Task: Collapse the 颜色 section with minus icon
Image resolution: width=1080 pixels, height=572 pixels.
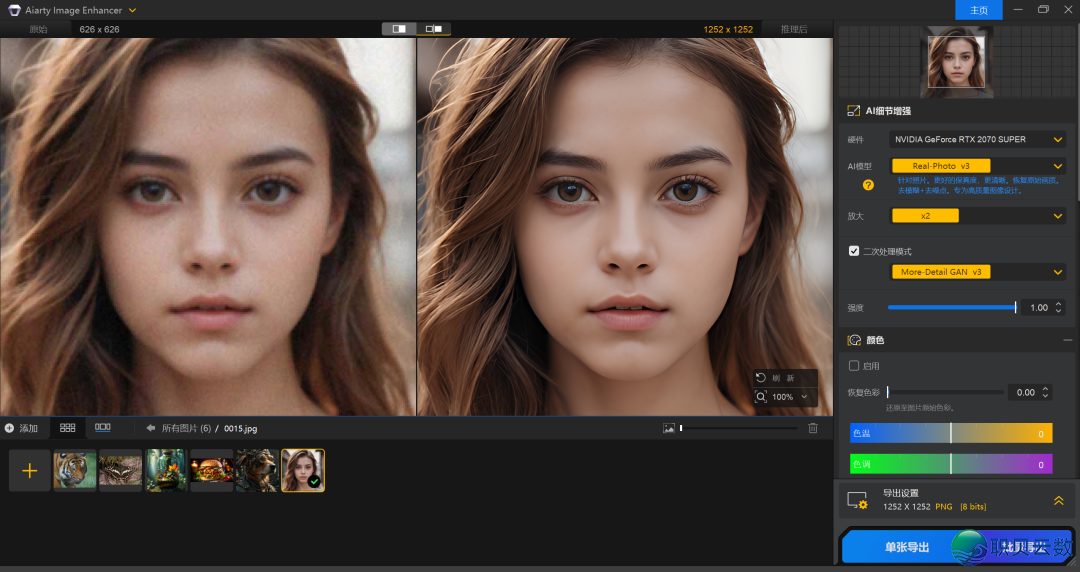Action: pyautogui.click(x=1067, y=340)
